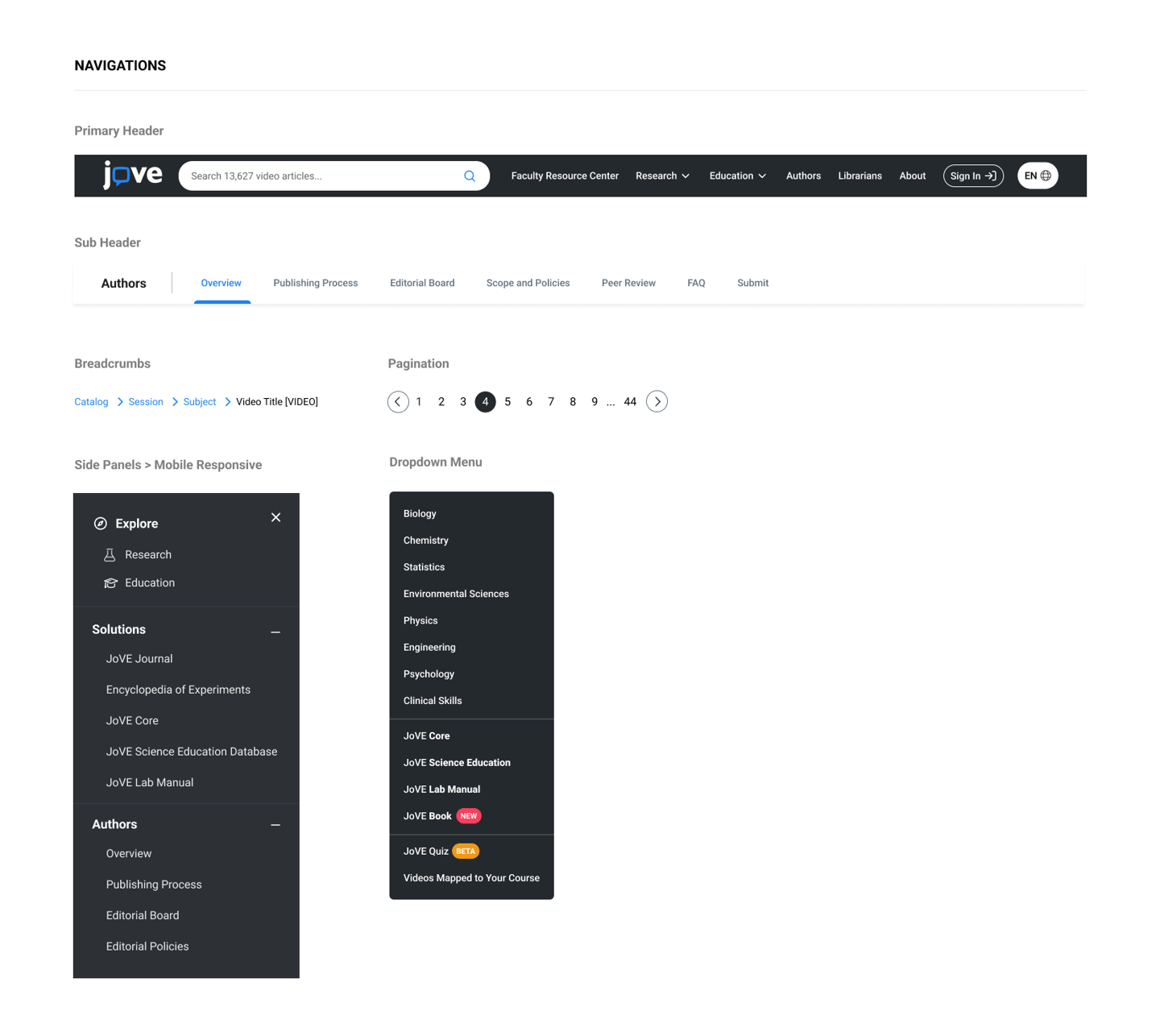The width and height of the screenshot is (1160, 1036).
Task: Select Biology in dropdown menu
Action: point(420,514)
